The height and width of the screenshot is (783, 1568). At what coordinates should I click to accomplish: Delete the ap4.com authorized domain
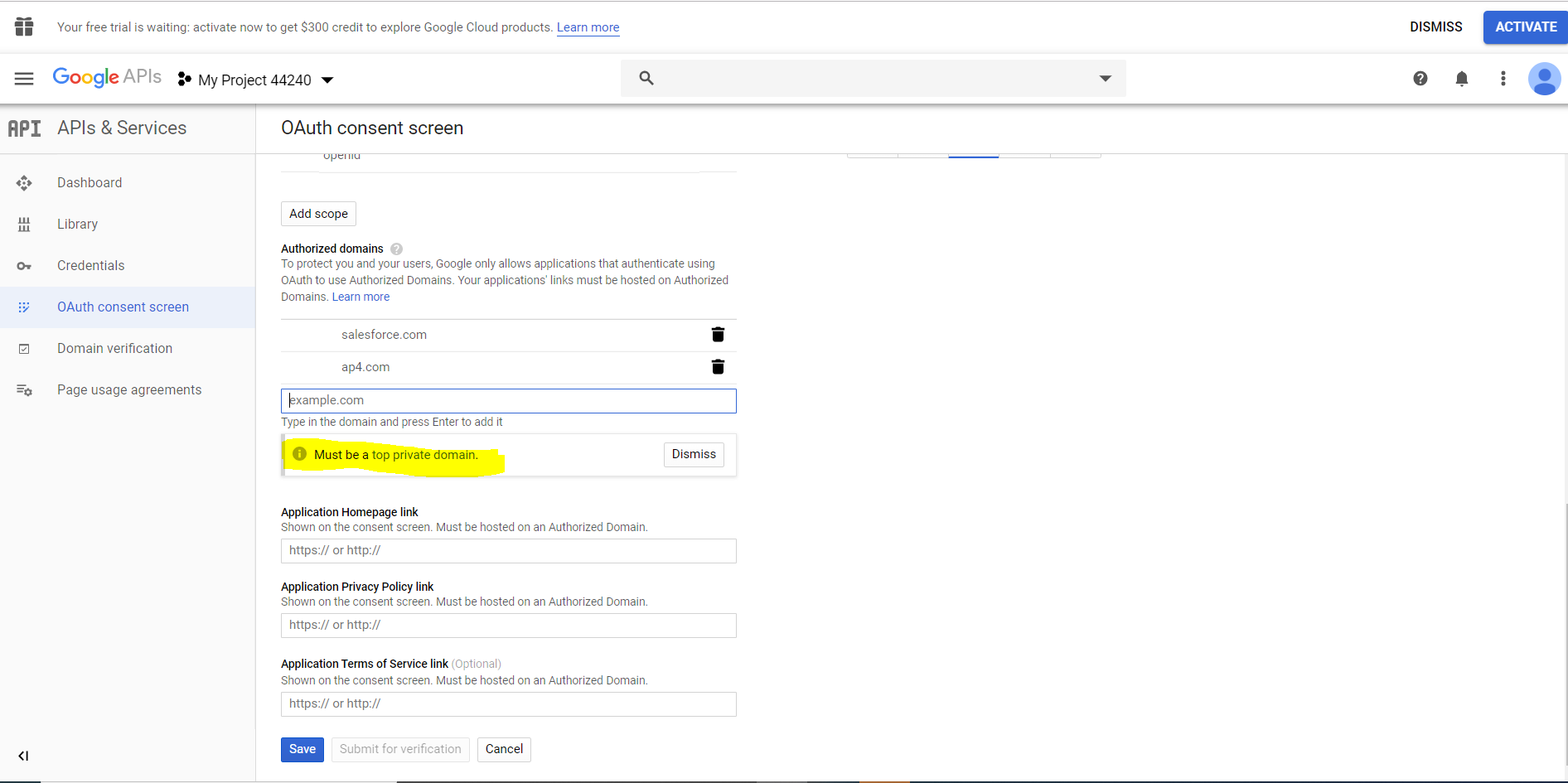point(718,367)
